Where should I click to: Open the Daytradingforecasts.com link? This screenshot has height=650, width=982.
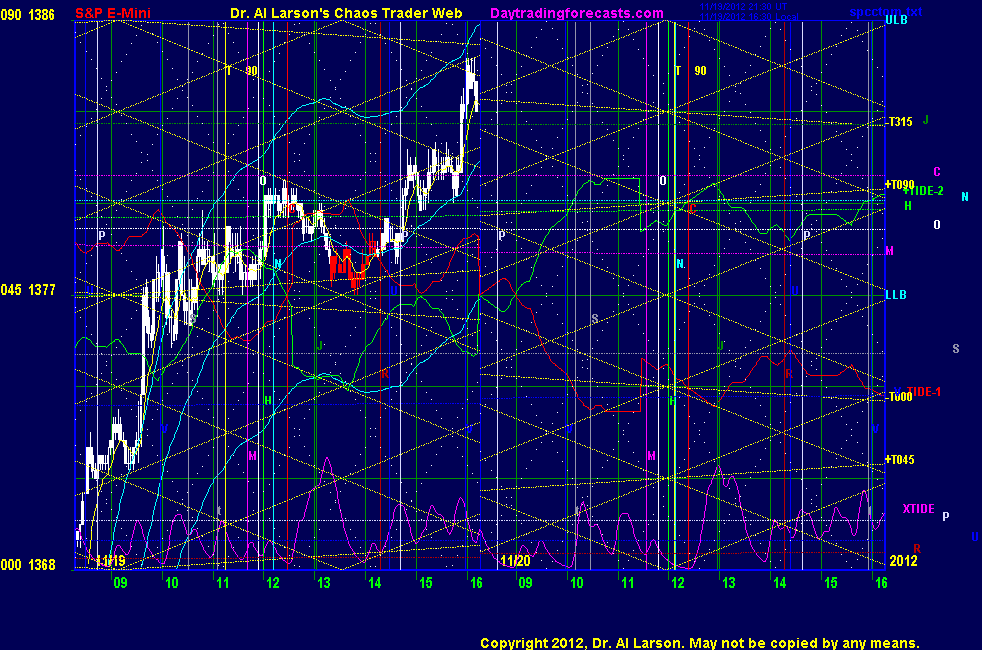click(x=577, y=13)
